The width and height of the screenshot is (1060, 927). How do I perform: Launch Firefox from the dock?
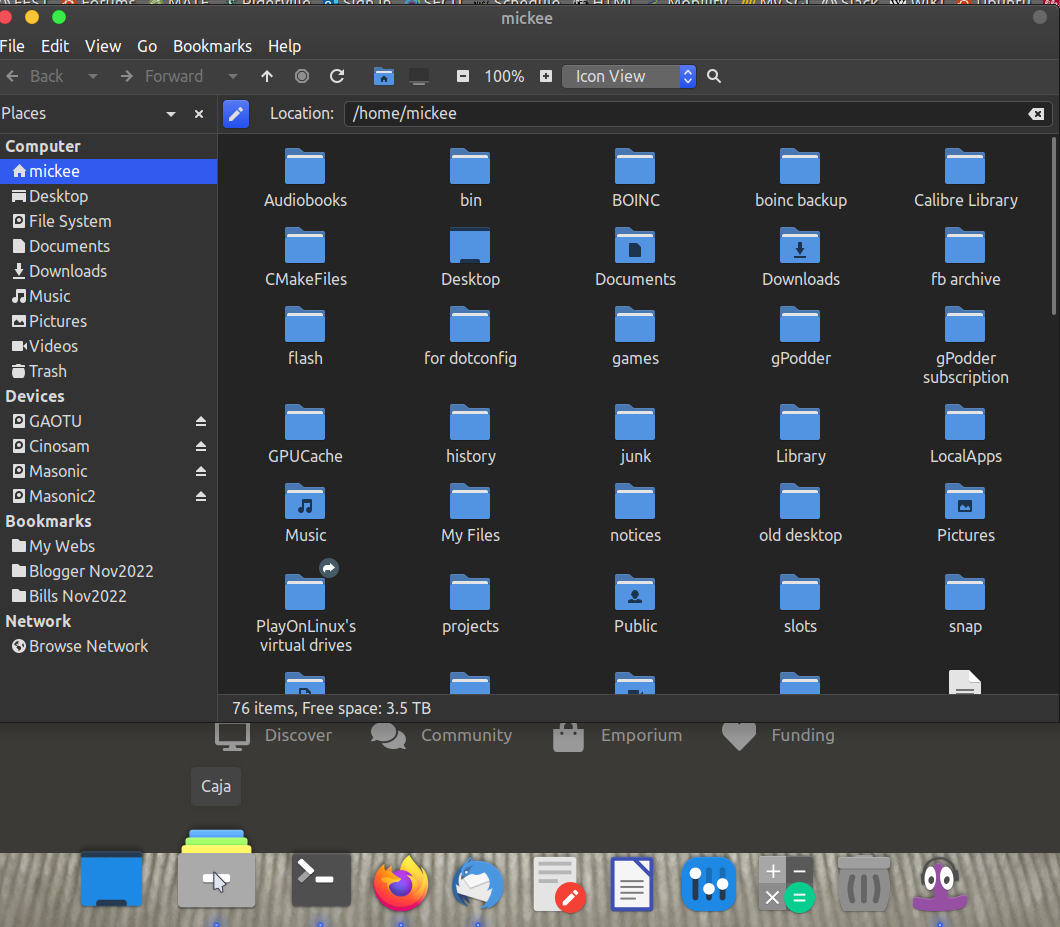401,882
